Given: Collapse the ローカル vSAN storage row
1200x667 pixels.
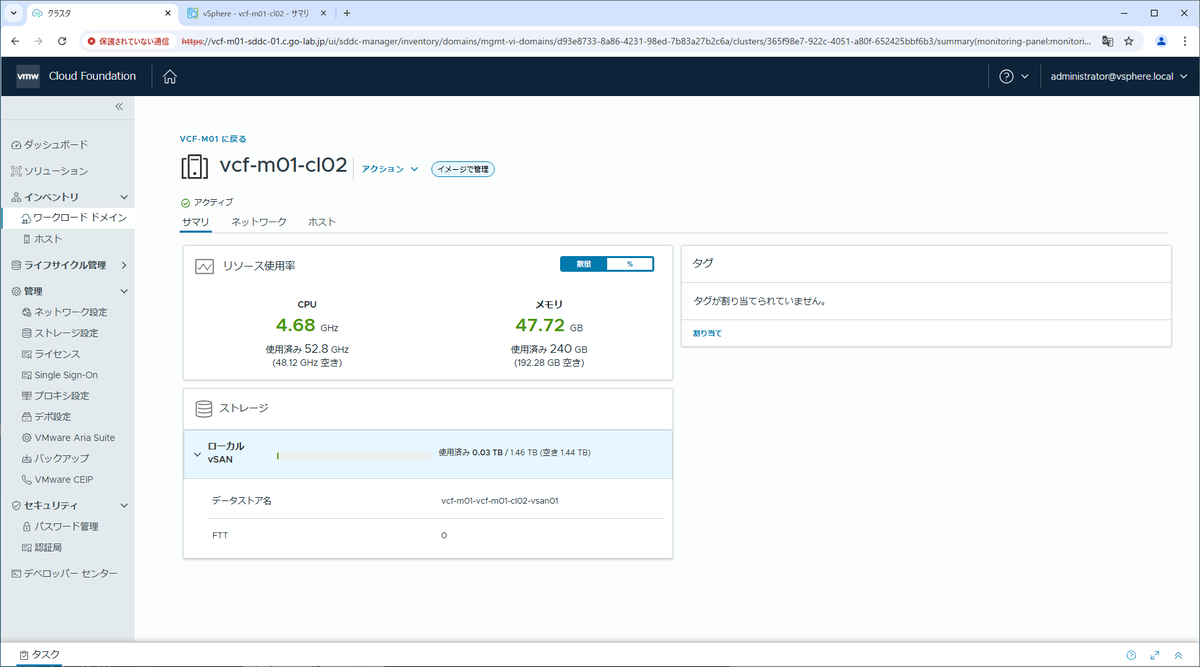Looking at the screenshot, I should 197,453.
